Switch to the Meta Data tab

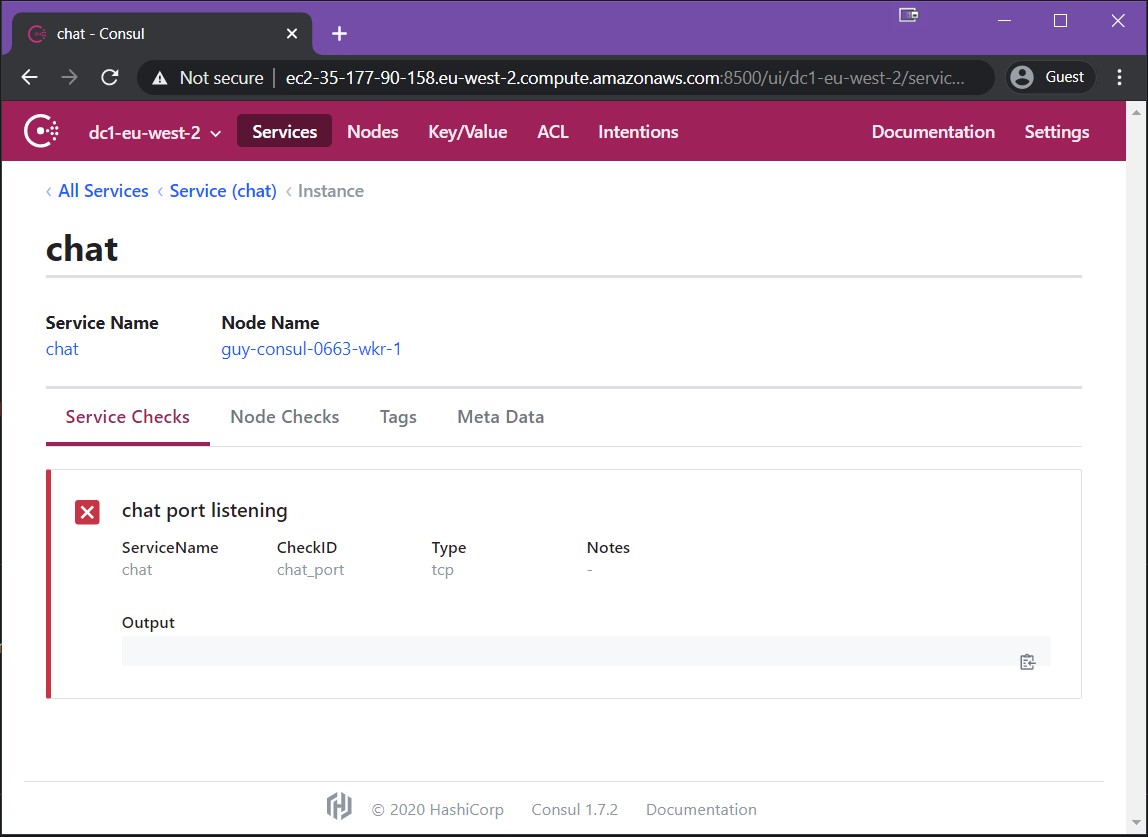[x=501, y=417]
